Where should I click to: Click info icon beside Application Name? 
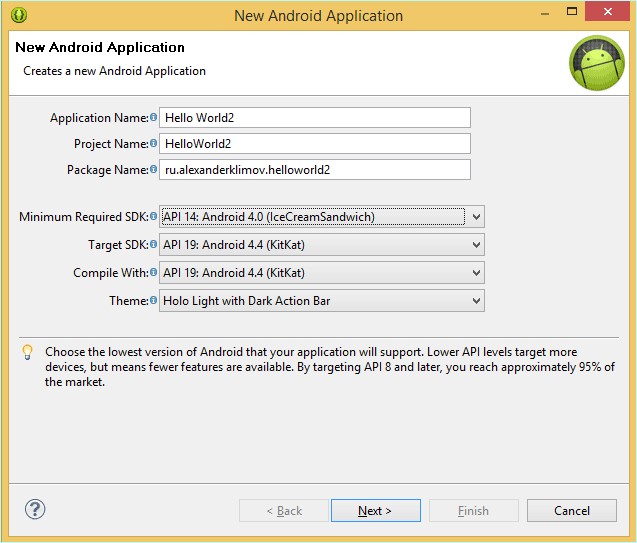point(153,117)
